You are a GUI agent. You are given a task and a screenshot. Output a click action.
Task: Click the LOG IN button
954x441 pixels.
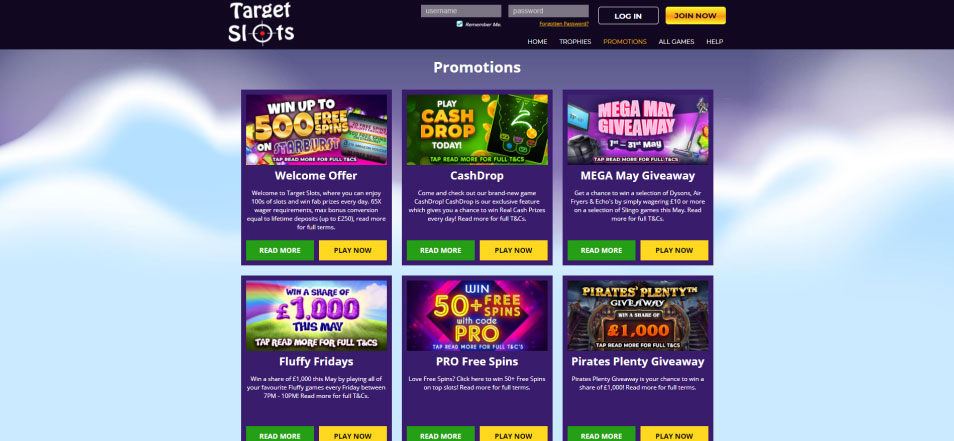(x=628, y=16)
